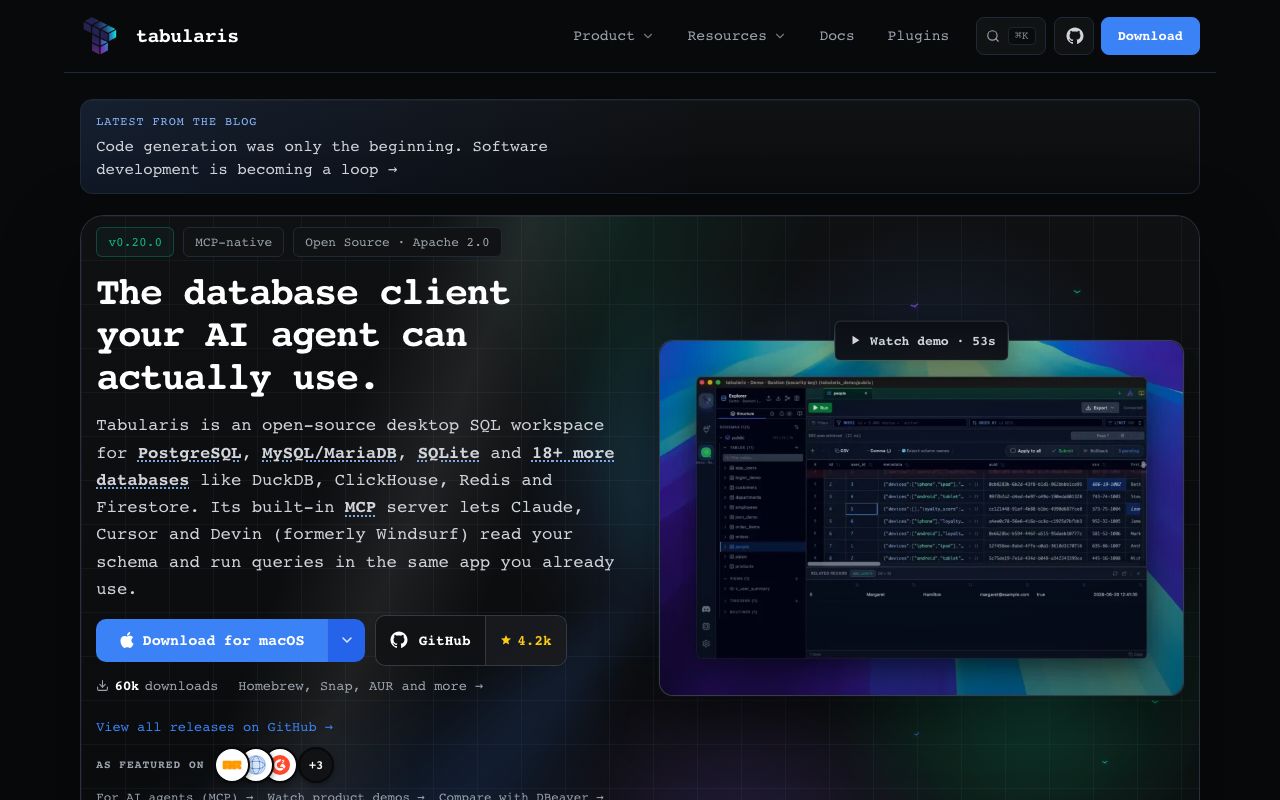Open the app demo screenshot thumbnail
Image resolution: width=1280 pixels, height=800 pixels.
921,518
